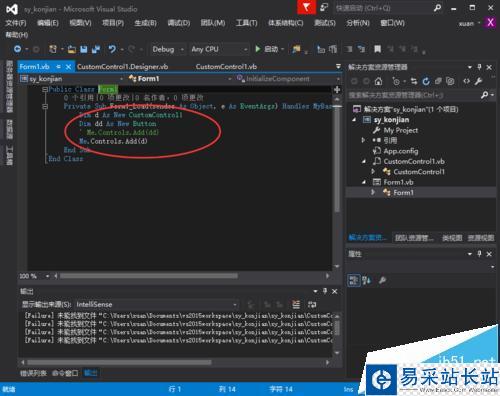
Task: Collapse the Private Sub Form1_Load outline
Action: click(45, 106)
